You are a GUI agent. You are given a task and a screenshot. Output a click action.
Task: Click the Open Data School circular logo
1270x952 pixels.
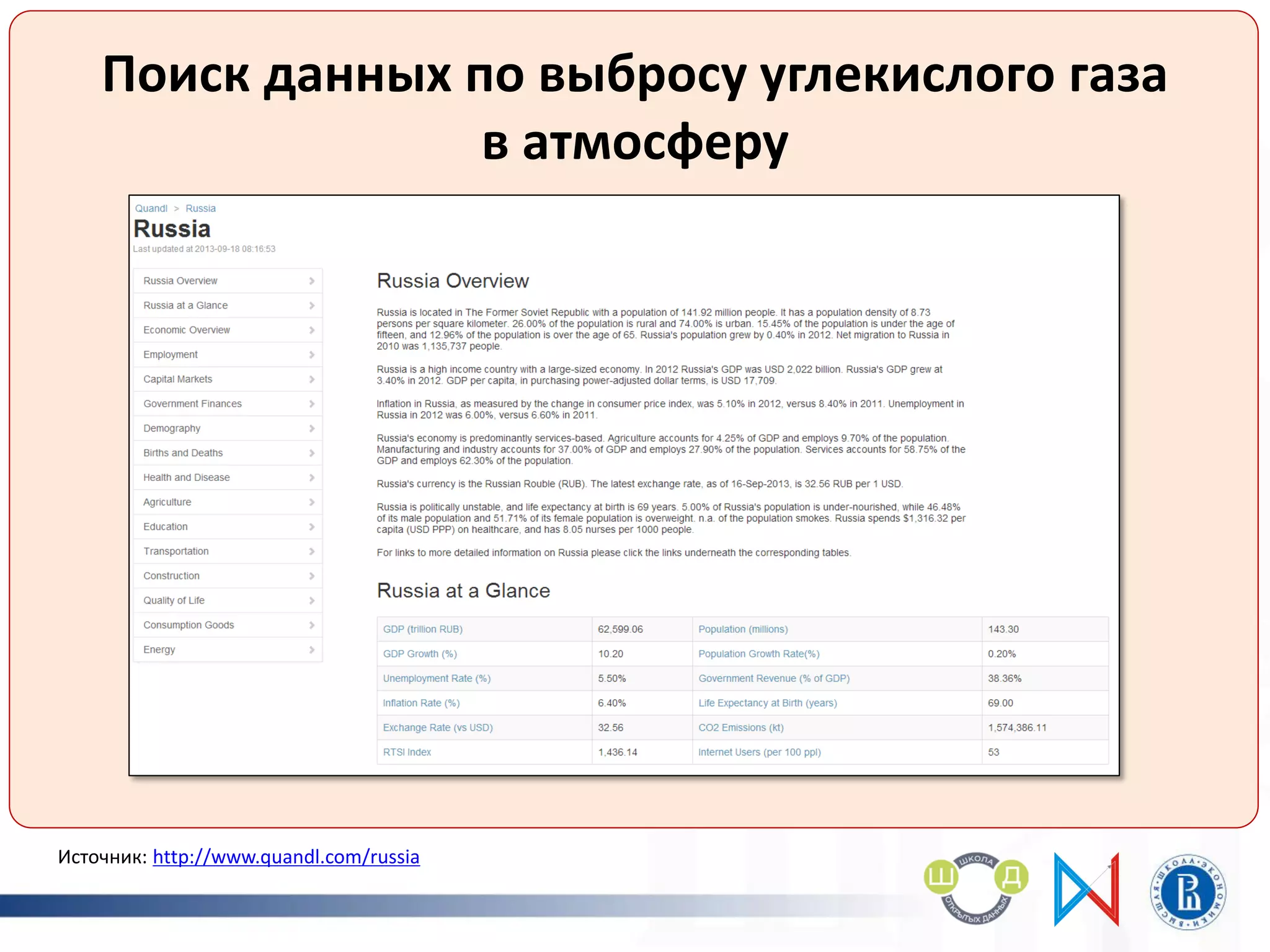tap(976, 888)
